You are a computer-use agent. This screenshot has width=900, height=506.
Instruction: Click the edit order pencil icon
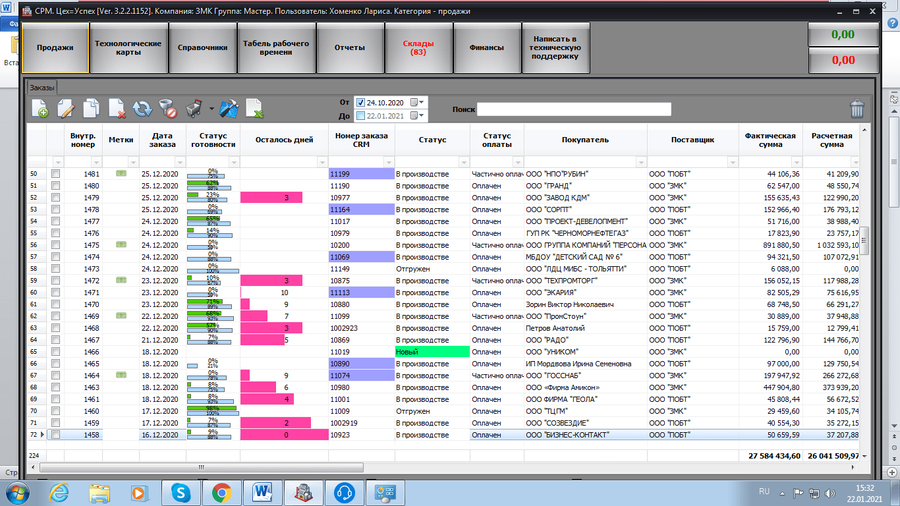pyautogui.click(x=66, y=109)
